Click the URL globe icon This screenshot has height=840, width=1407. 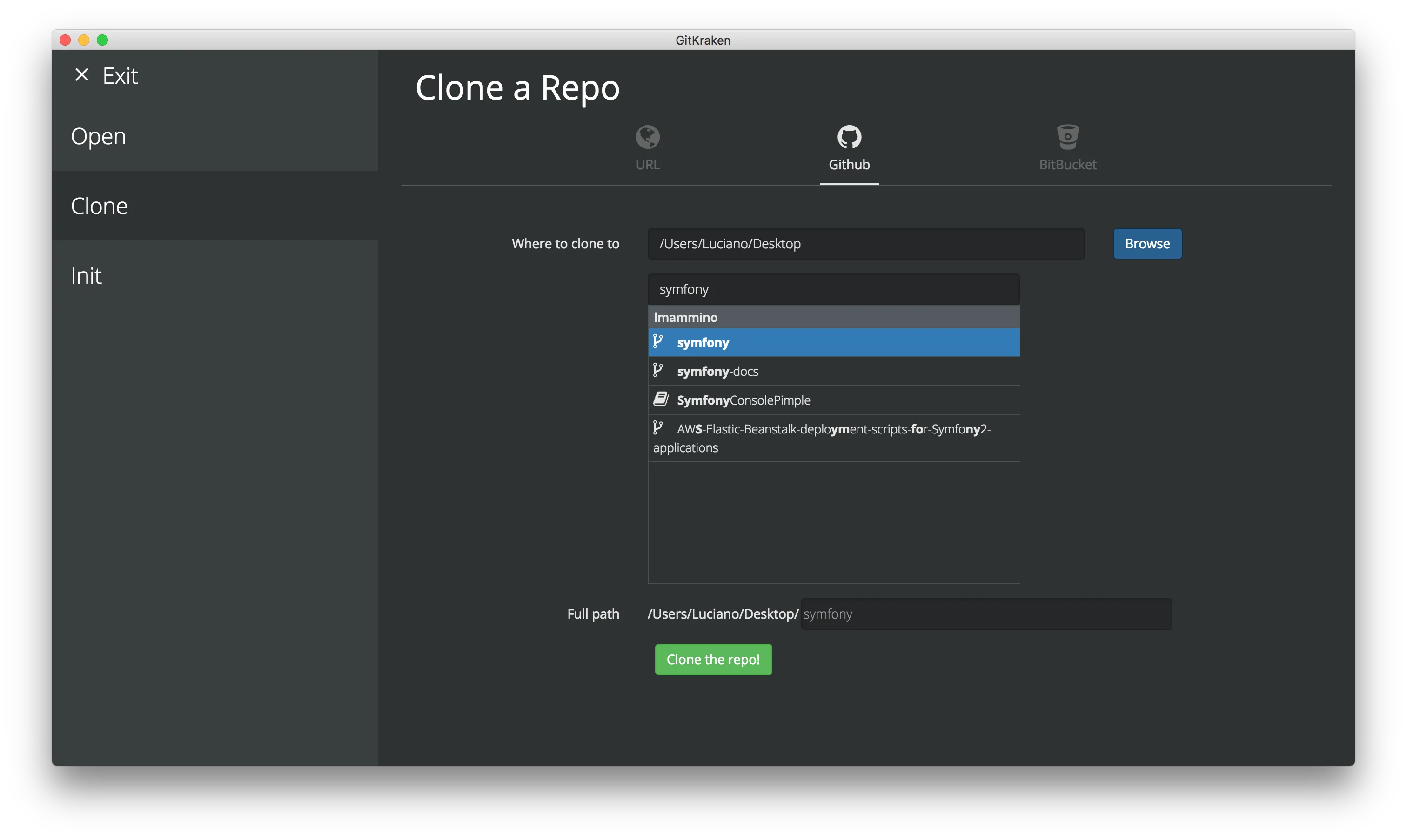[x=647, y=136]
